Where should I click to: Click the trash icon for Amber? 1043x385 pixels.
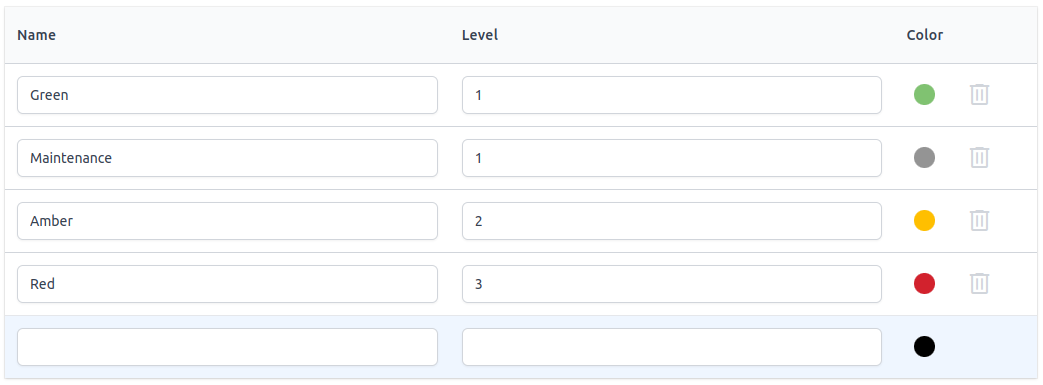978,221
